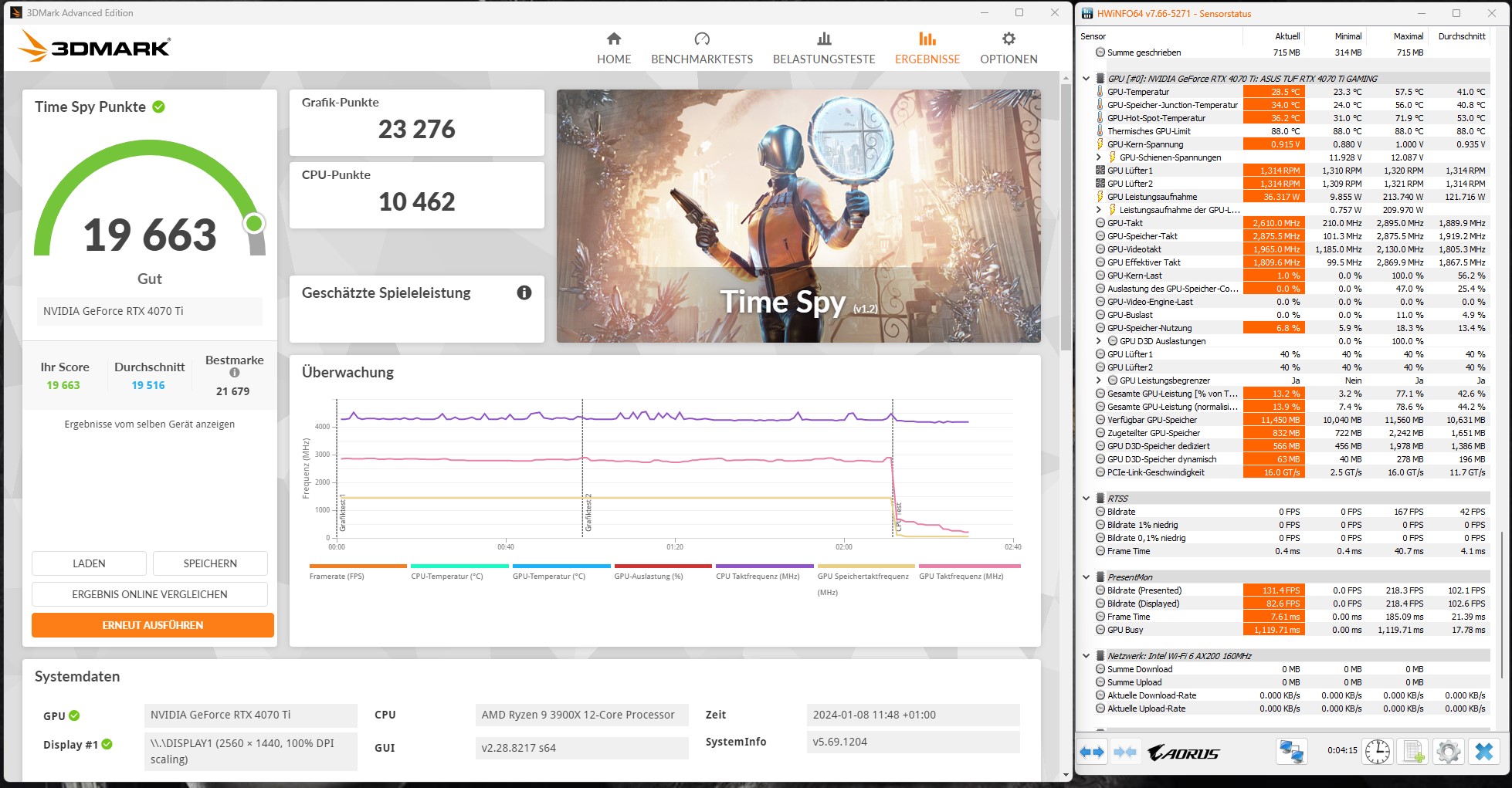The image size is (1512, 788).
Task: Open HWiNFO sensor settings gear
Action: (1449, 752)
